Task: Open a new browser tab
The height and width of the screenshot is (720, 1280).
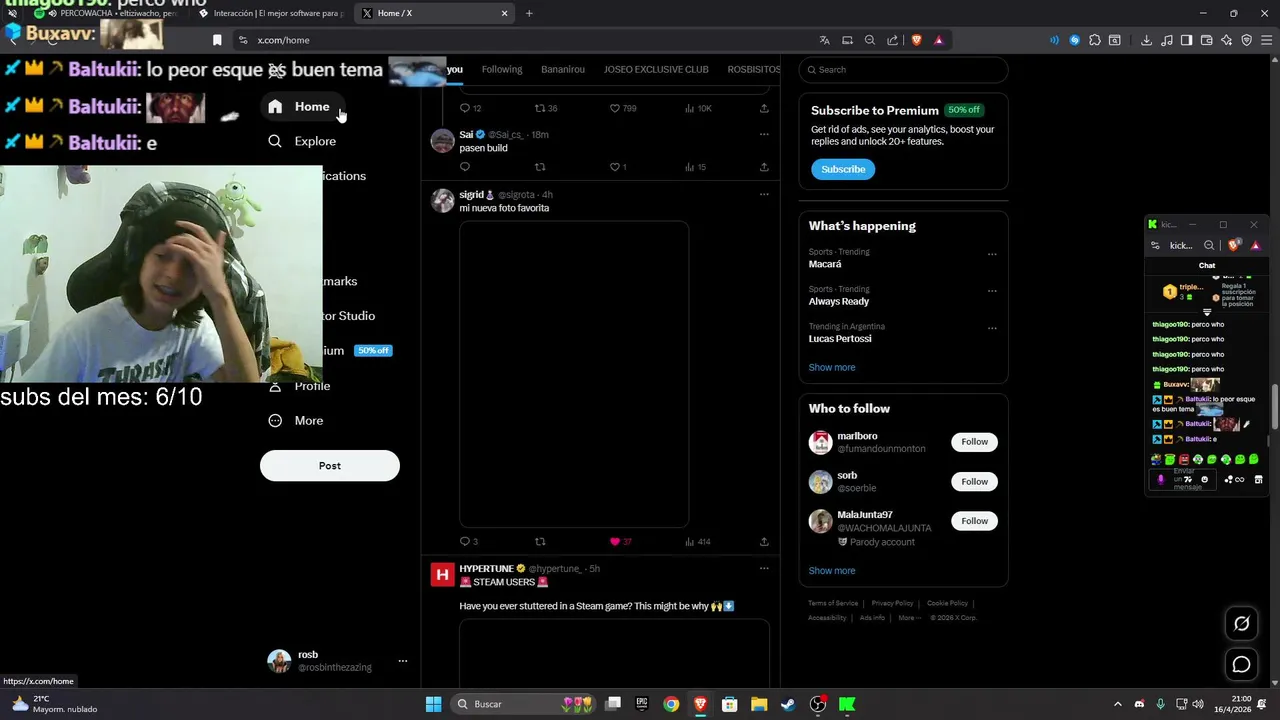Action: click(529, 13)
